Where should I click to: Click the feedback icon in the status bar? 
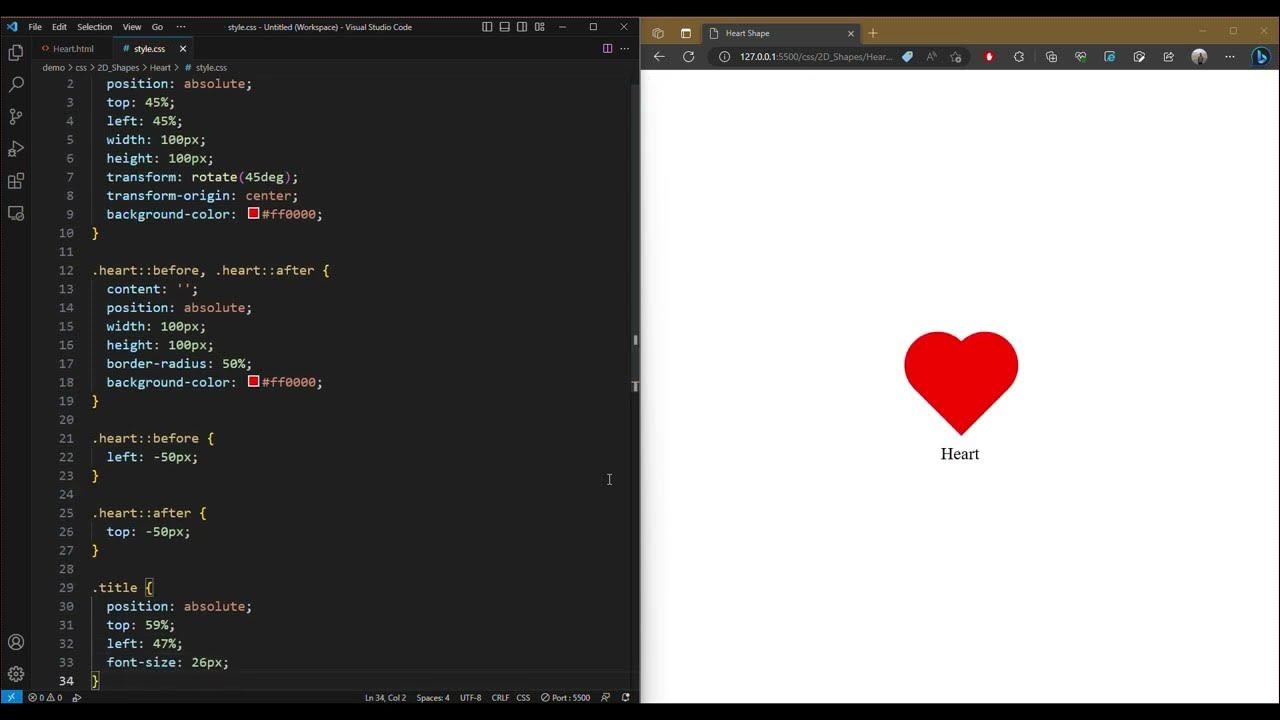(x=605, y=697)
